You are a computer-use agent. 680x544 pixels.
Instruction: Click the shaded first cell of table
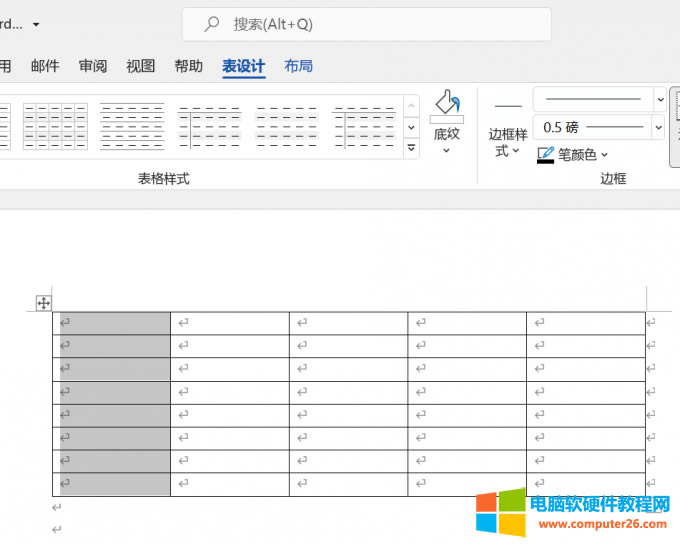pos(114,322)
